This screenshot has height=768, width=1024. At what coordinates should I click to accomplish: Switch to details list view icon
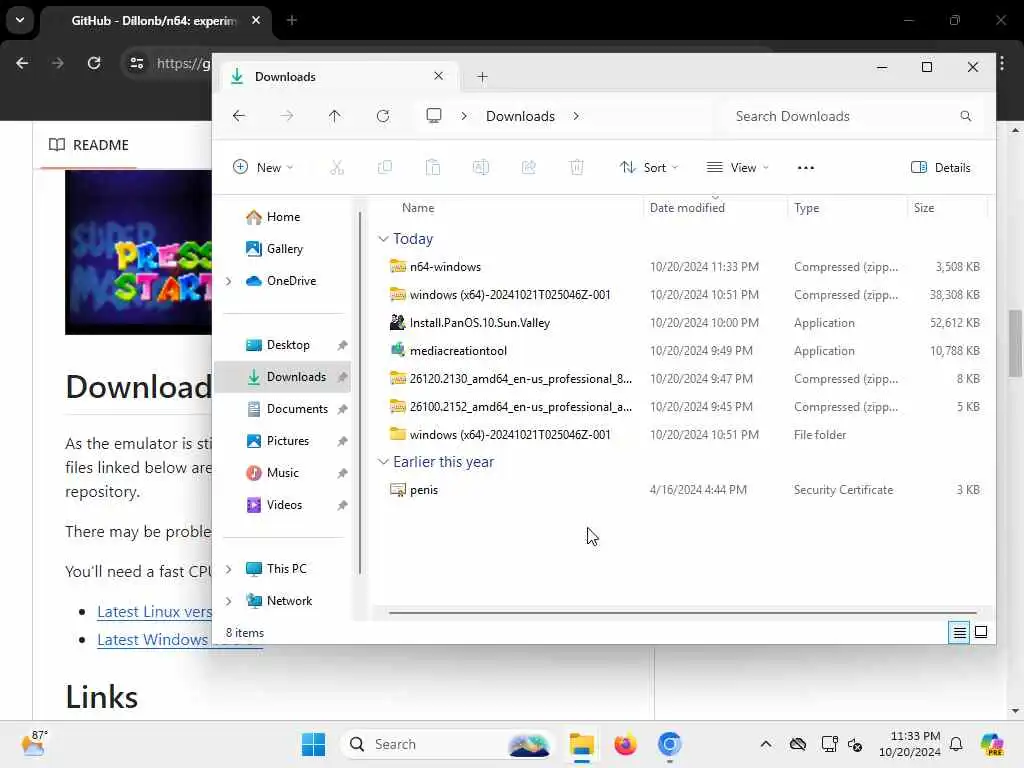959,632
